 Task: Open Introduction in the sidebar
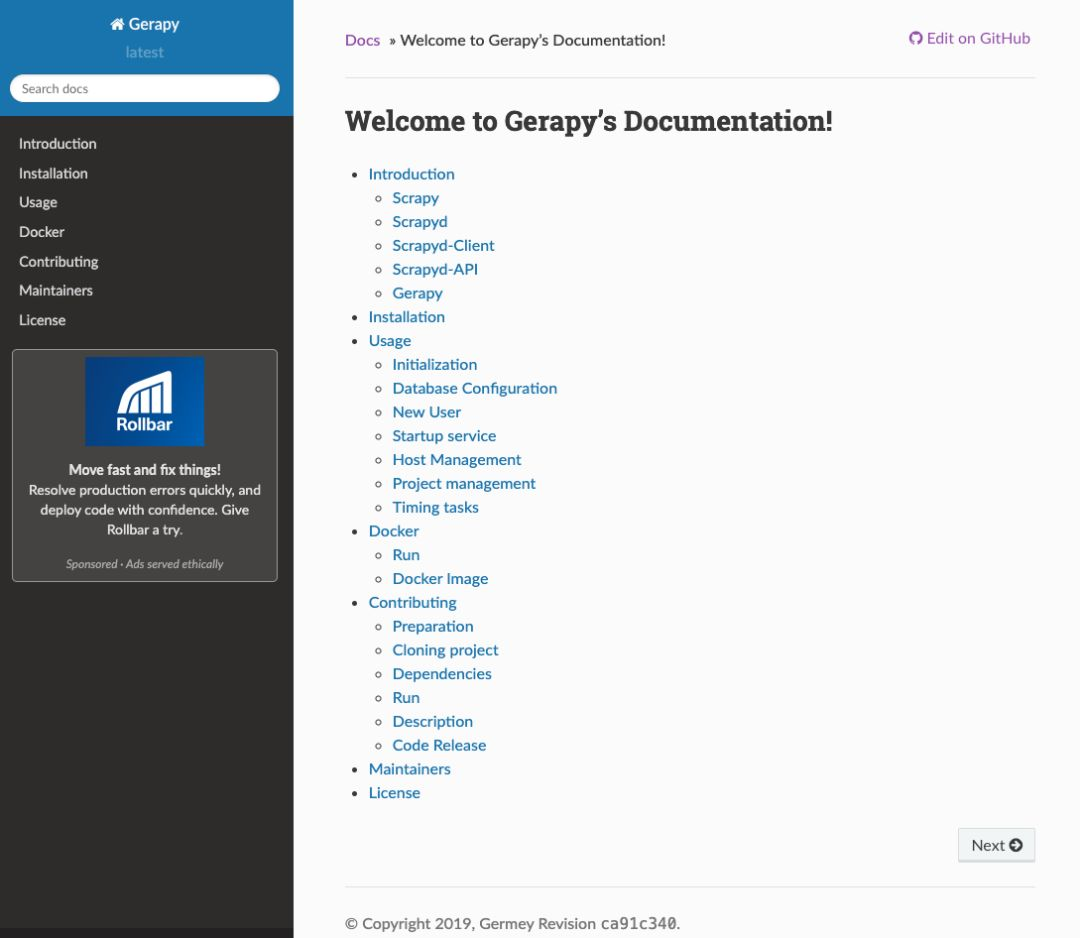58,144
